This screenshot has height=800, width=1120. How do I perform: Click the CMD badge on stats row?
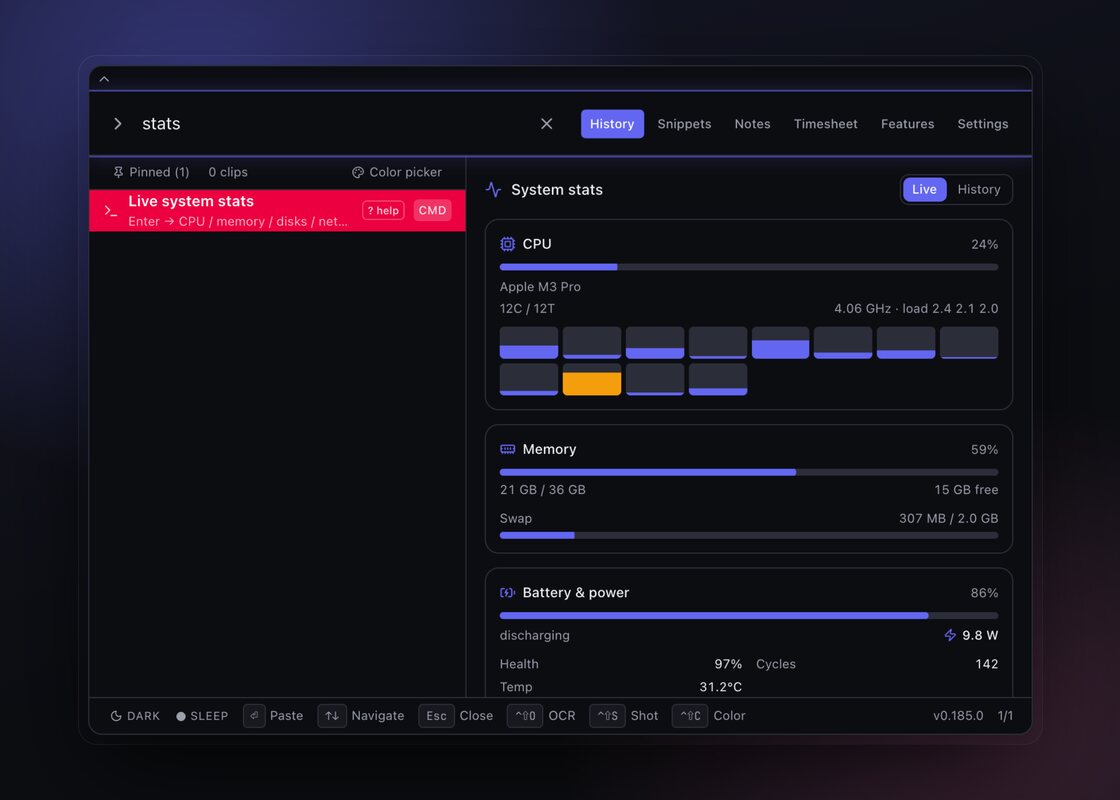[432, 210]
